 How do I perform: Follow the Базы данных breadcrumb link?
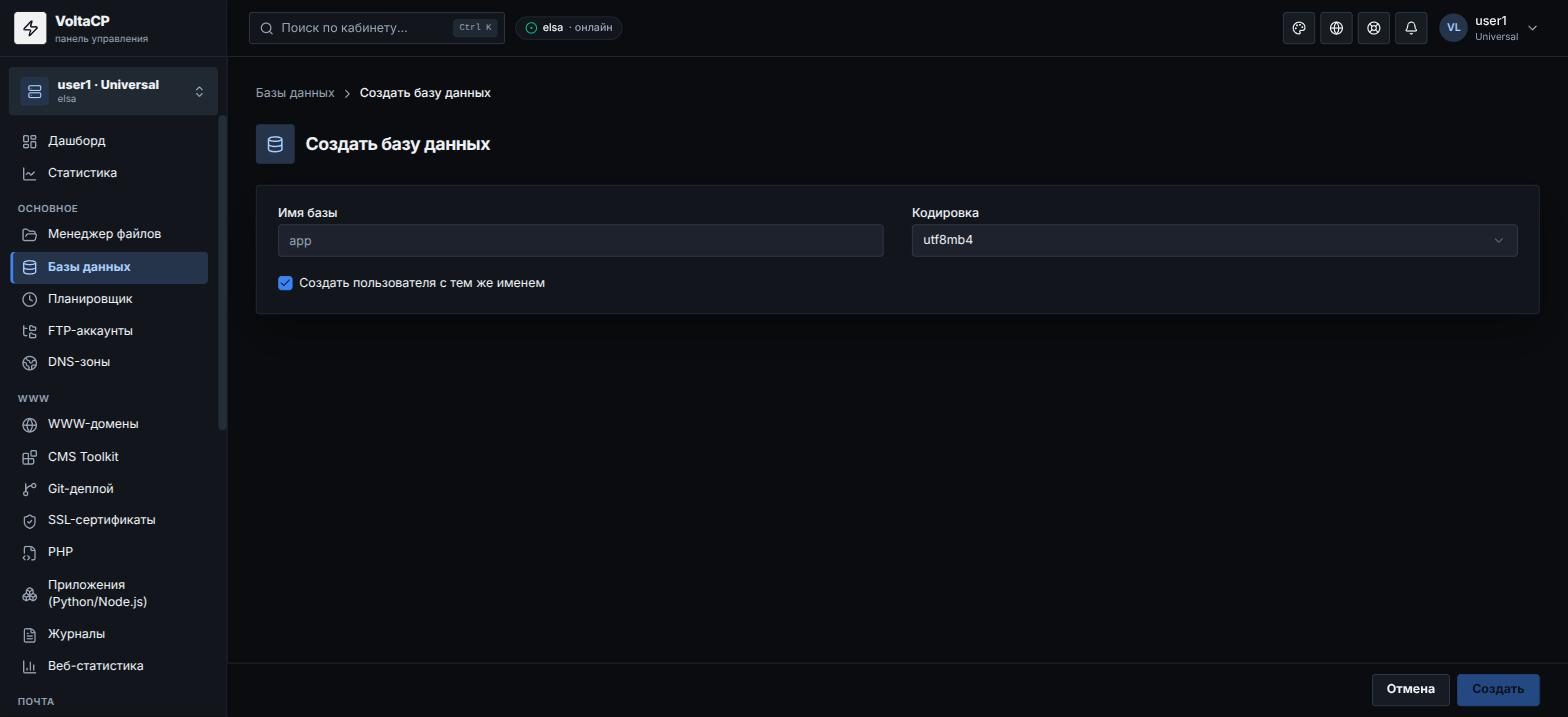point(295,93)
